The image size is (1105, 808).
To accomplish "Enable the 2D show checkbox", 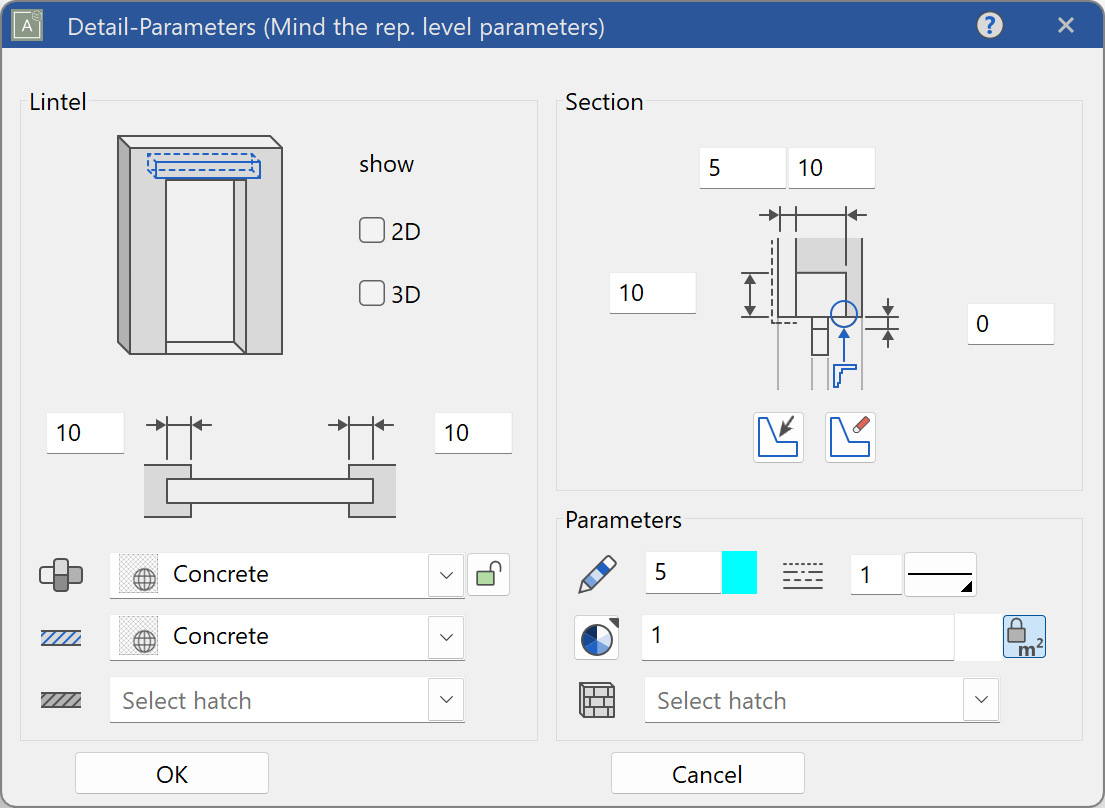I will (x=371, y=230).
